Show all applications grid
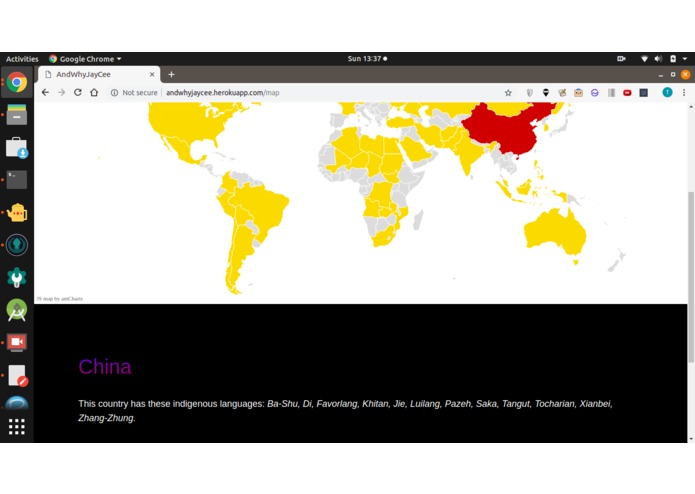Viewport: 695px width, 494px height. pyautogui.click(x=16, y=426)
